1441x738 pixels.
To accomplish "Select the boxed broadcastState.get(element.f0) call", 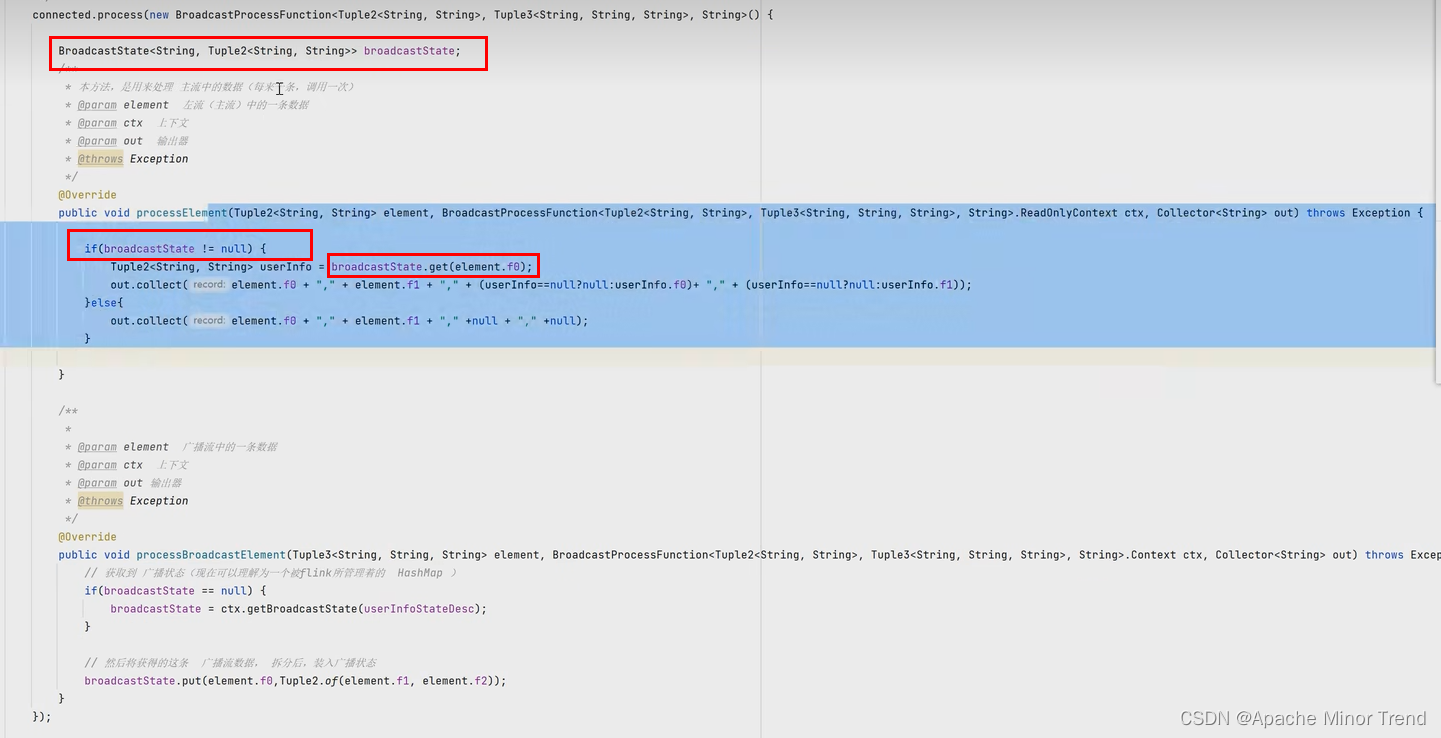I will tap(432, 266).
